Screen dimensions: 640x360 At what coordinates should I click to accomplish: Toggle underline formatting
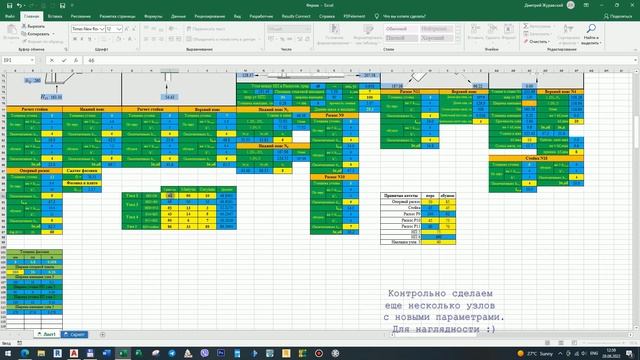coord(89,39)
